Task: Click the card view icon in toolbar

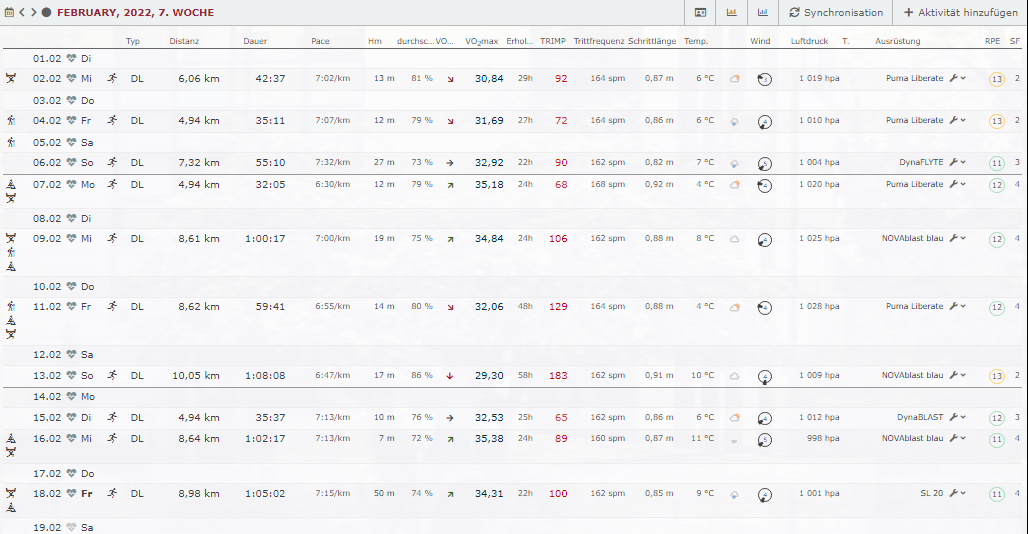Action: pos(700,13)
